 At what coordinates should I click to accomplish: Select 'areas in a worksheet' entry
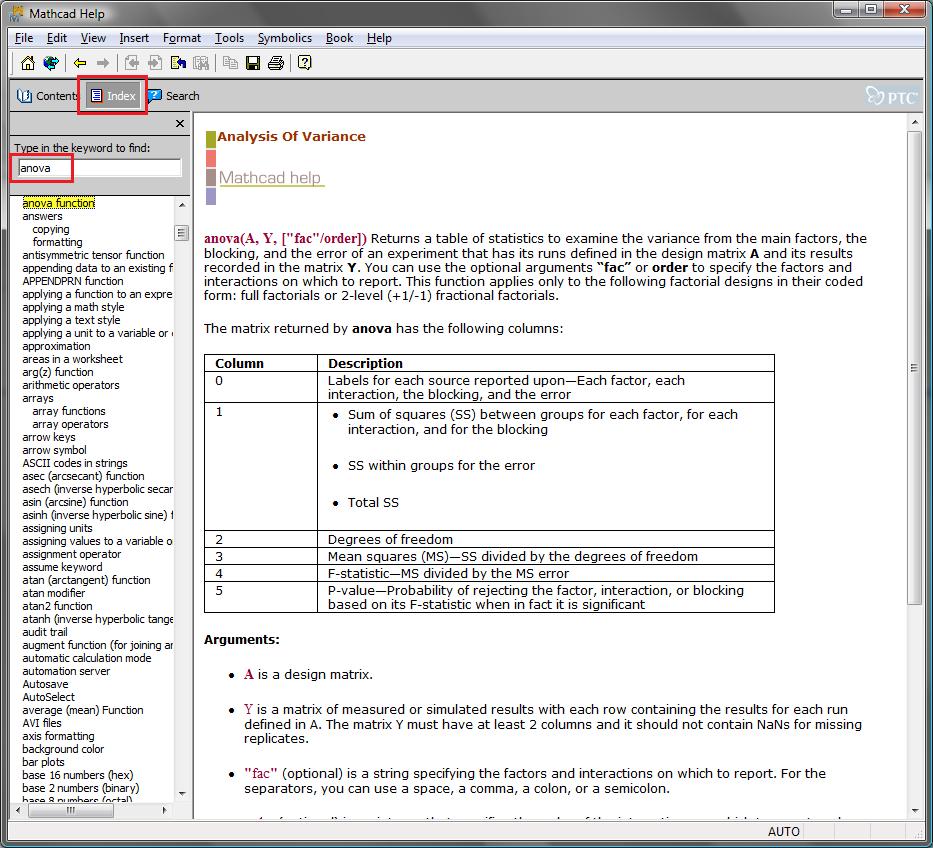(73, 359)
